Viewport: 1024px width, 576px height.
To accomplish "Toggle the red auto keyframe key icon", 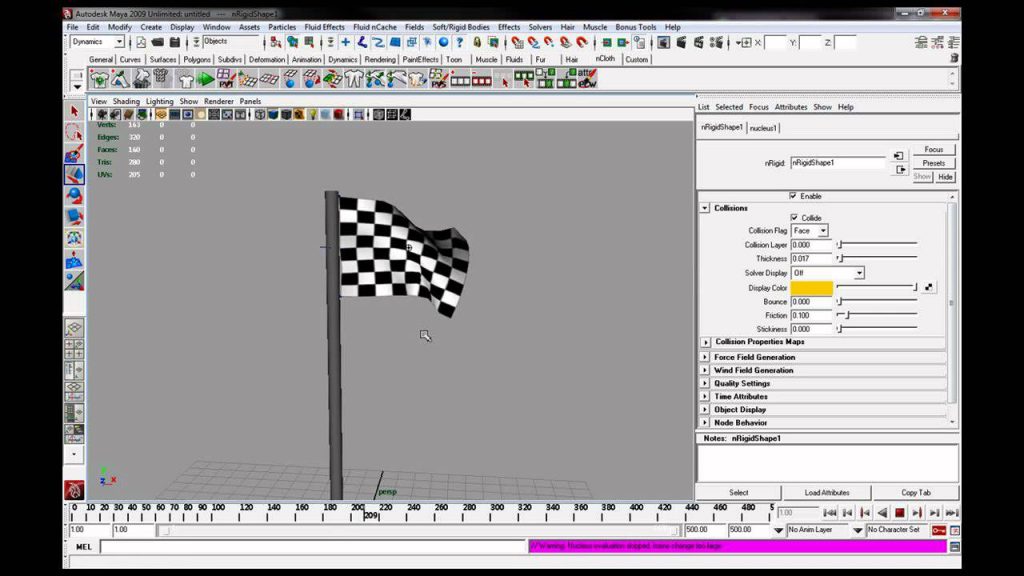I will tap(939, 530).
